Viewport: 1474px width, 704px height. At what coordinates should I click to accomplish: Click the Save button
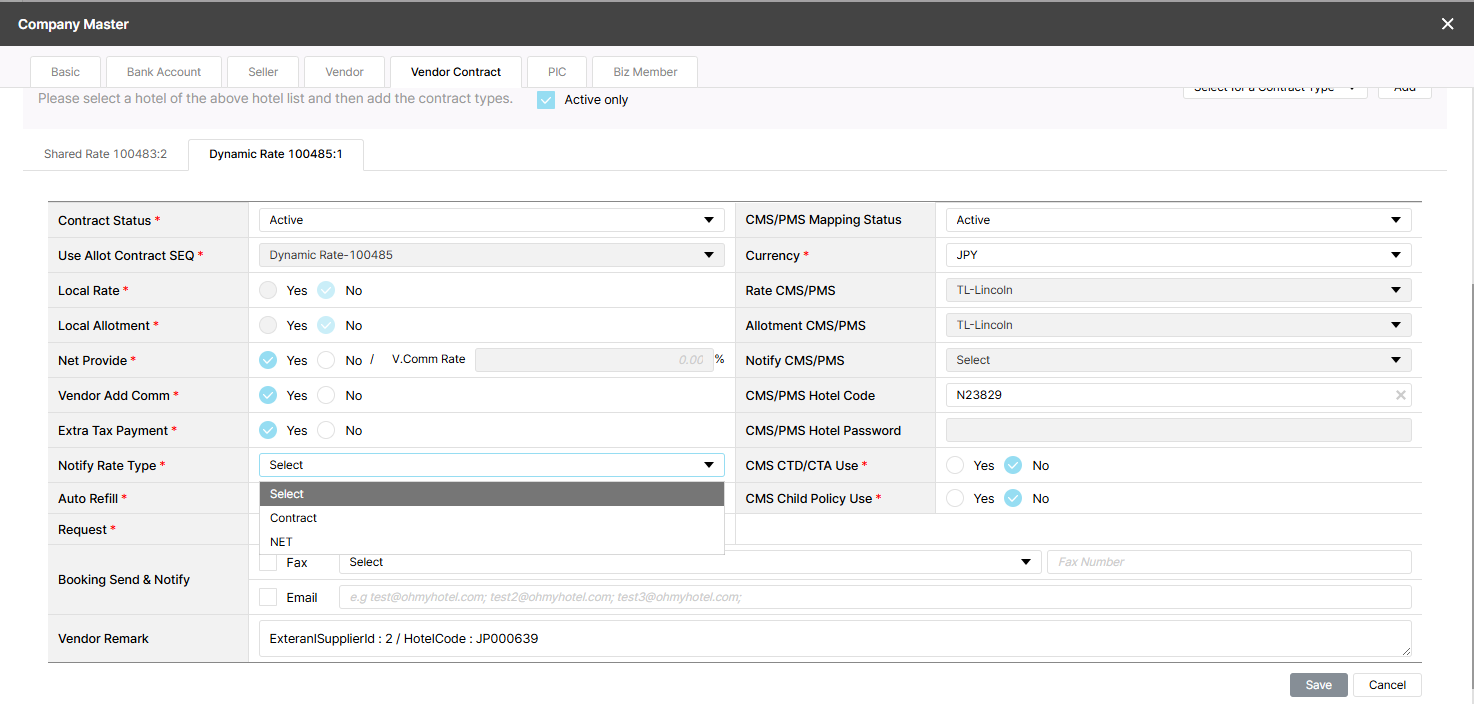coord(1318,685)
